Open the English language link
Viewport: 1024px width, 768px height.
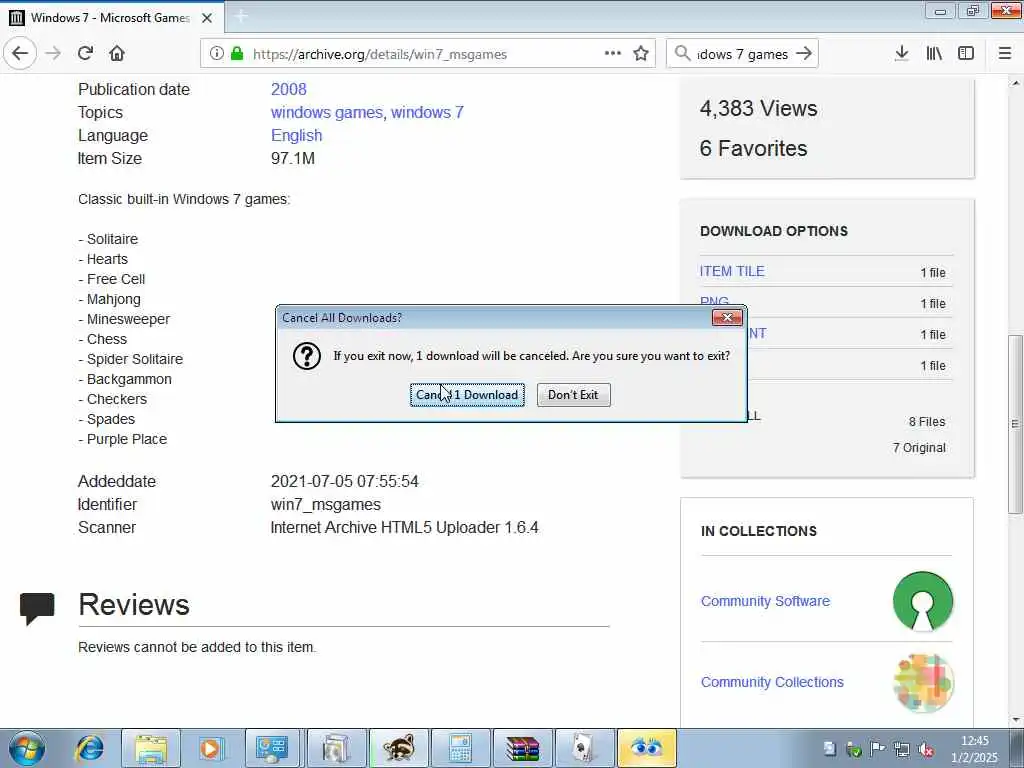tap(296, 135)
